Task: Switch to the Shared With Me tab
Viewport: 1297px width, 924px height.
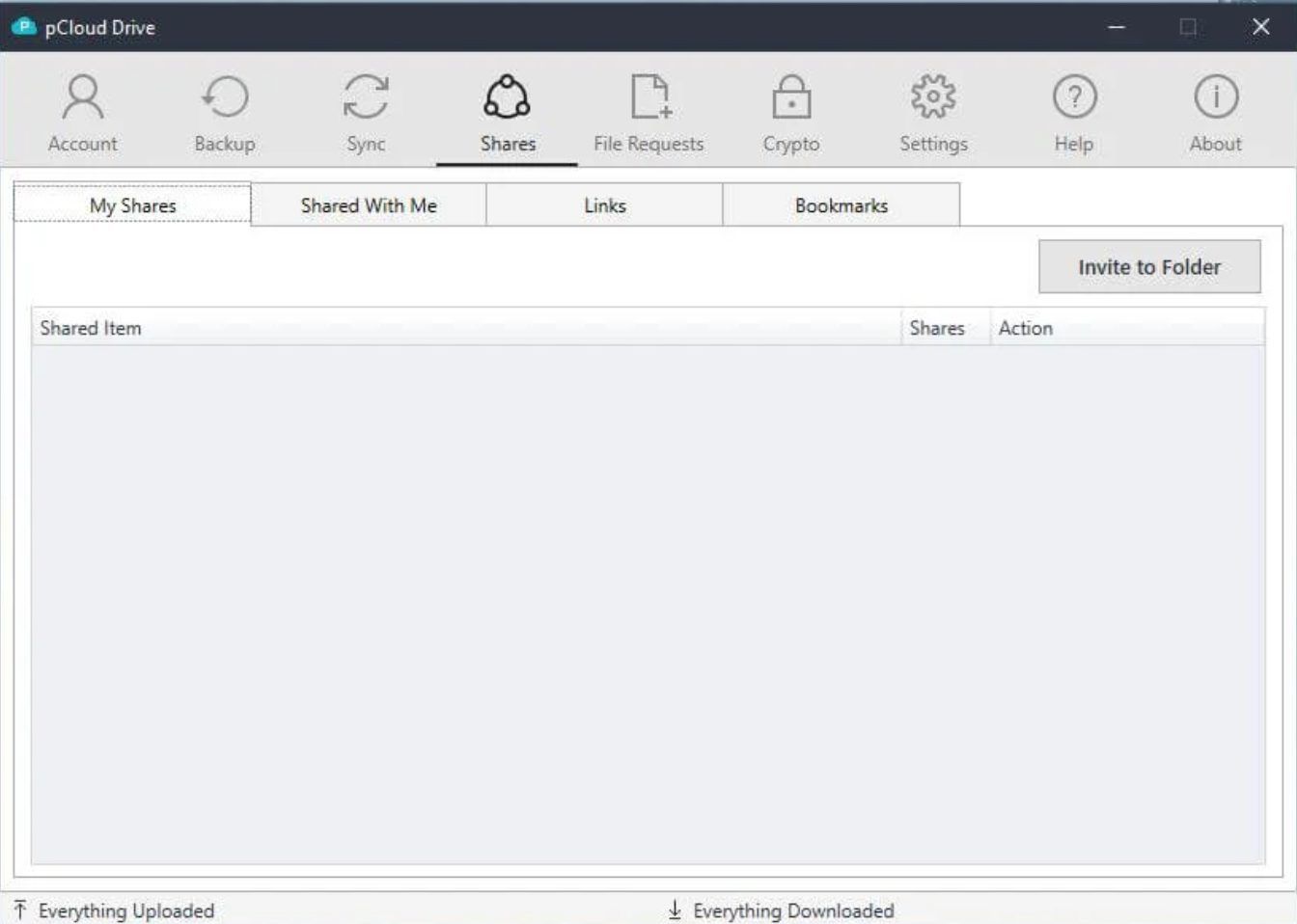Action: pyautogui.click(x=369, y=205)
